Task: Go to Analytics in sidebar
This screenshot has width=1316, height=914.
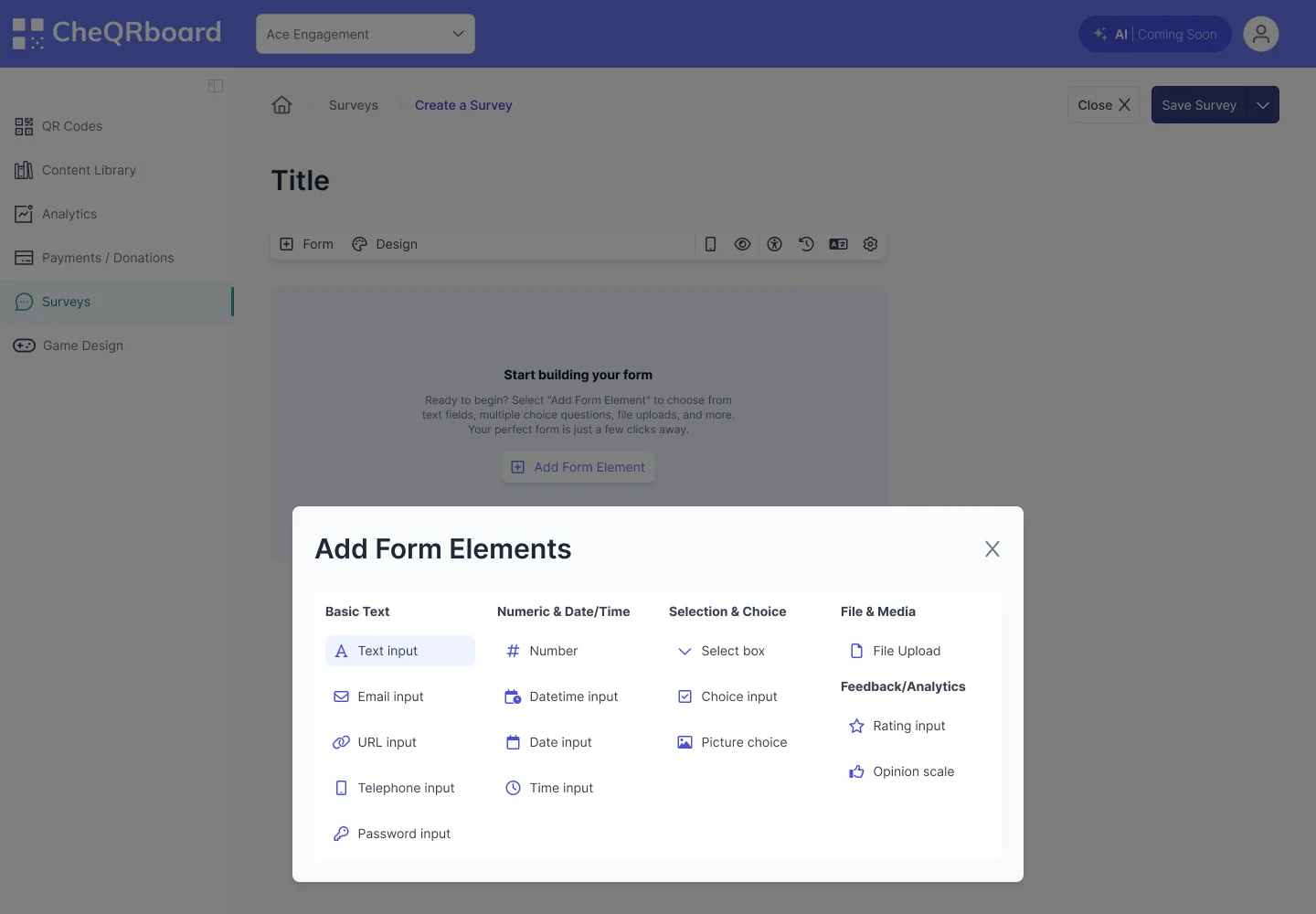Action: point(117,214)
